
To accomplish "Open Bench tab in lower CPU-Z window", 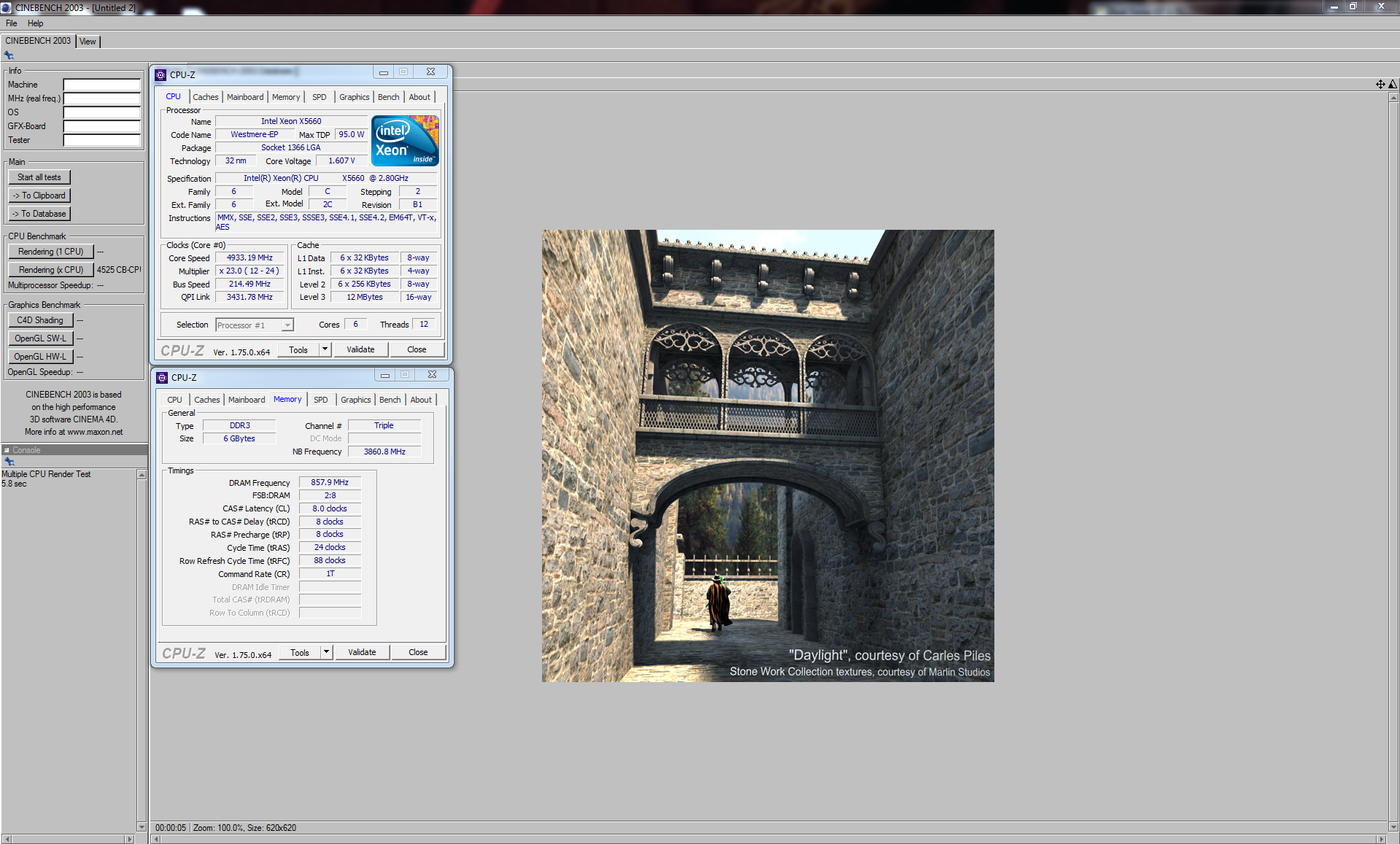I will pos(390,400).
